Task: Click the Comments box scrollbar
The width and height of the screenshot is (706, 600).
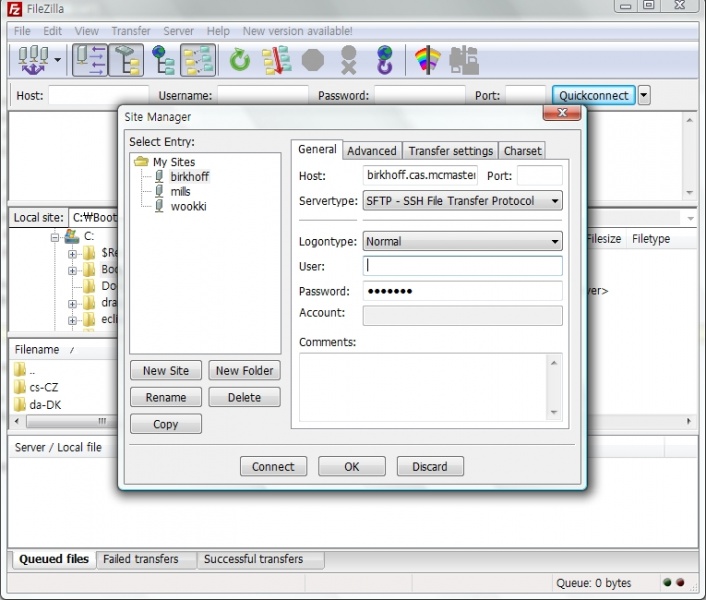Action: click(x=555, y=386)
